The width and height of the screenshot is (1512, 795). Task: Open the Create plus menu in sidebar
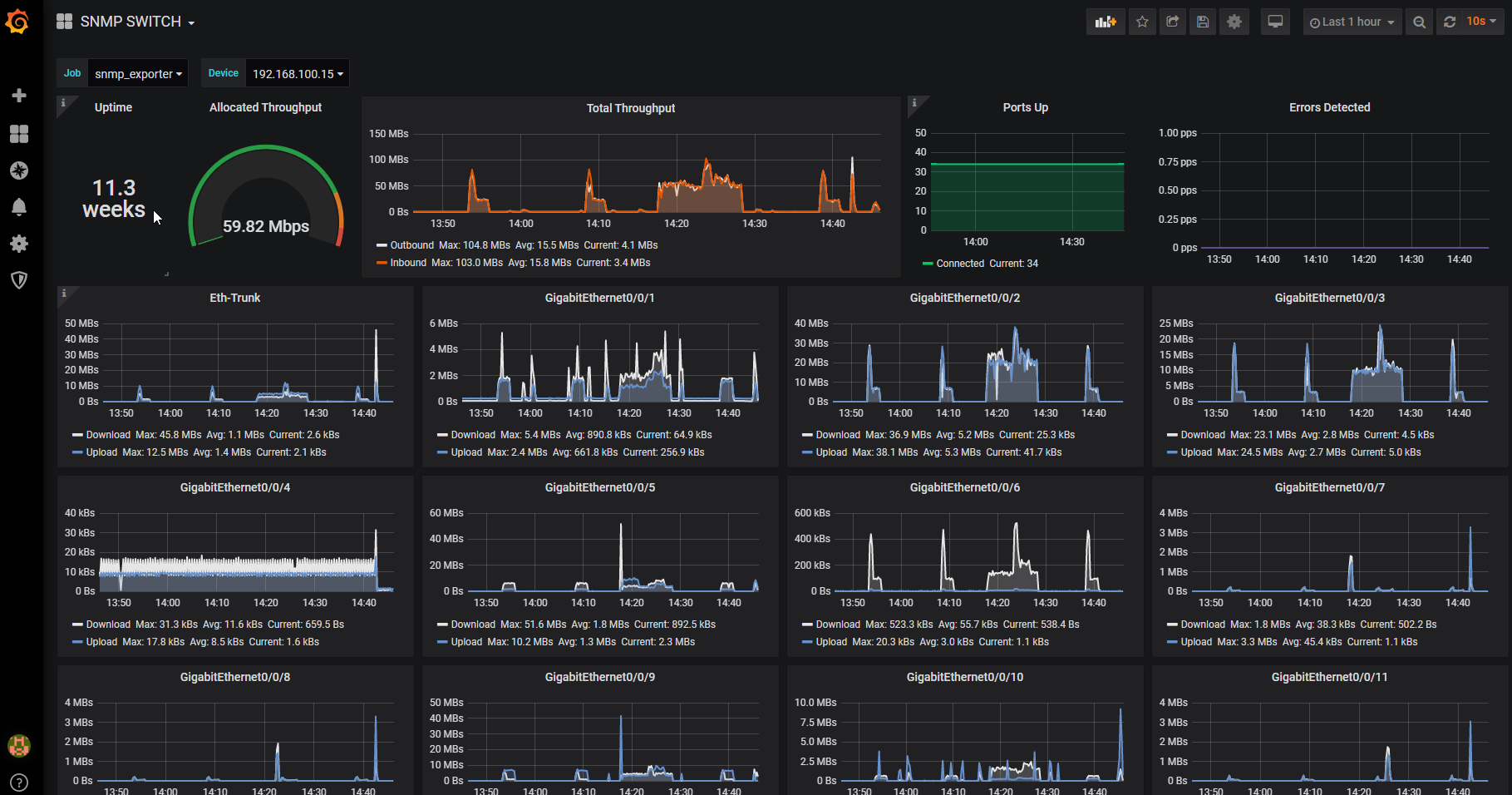pyautogui.click(x=19, y=96)
